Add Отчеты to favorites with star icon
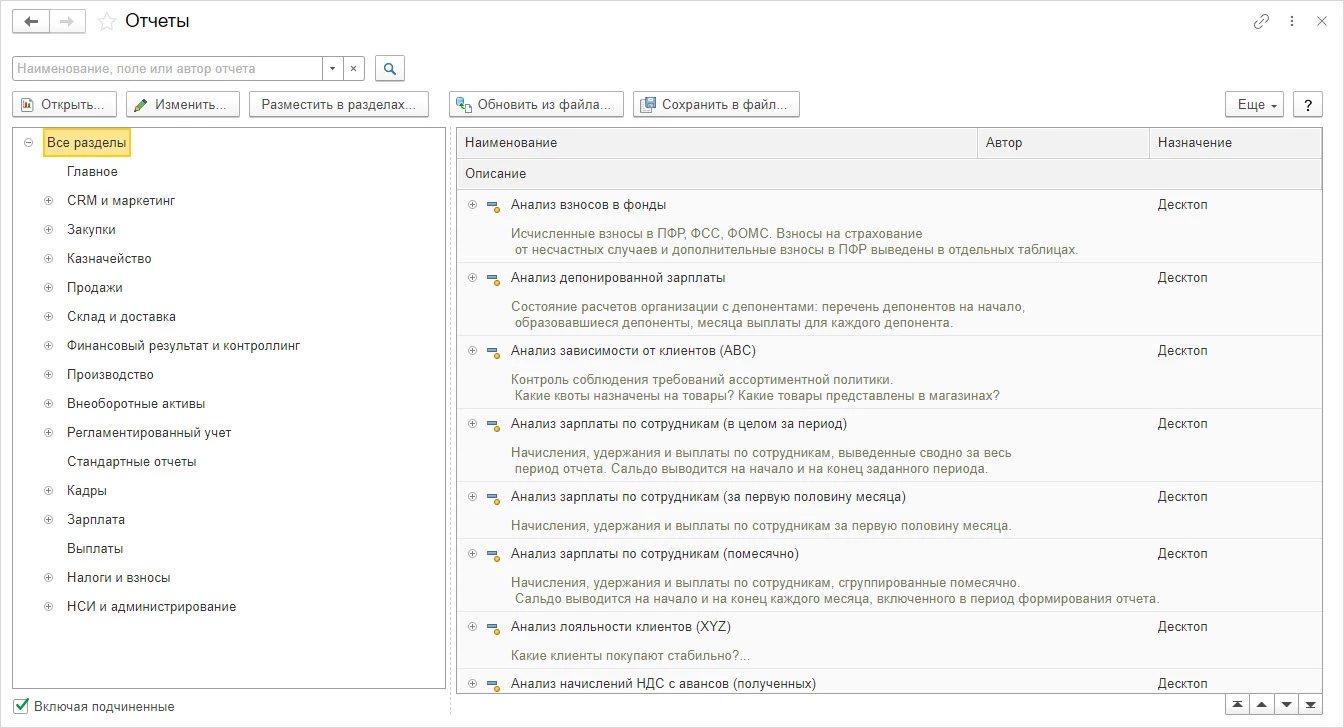Image resolution: width=1344 pixels, height=728 pixels. pyautogui.click(x=106, y=21)
